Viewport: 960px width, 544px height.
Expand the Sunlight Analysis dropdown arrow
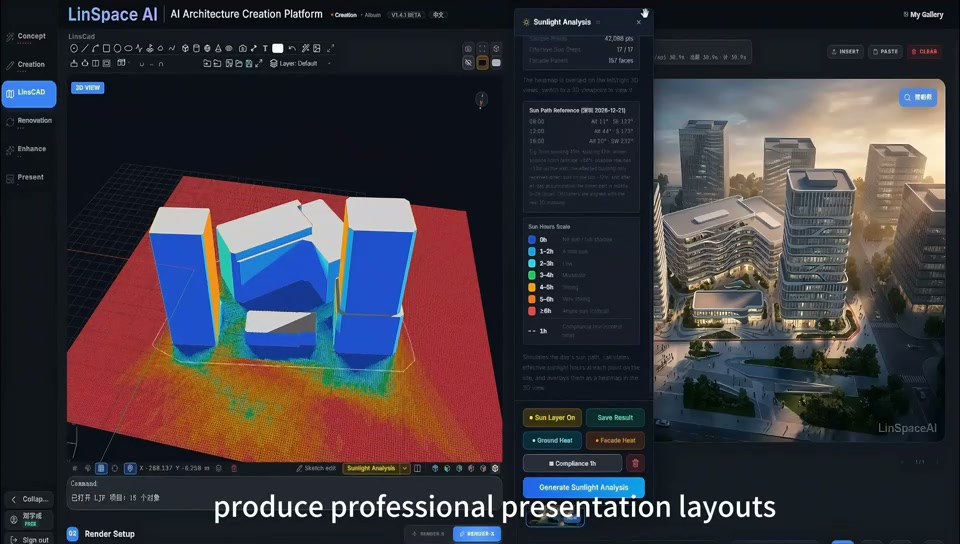pyautogui.click(x=405, y=468)
